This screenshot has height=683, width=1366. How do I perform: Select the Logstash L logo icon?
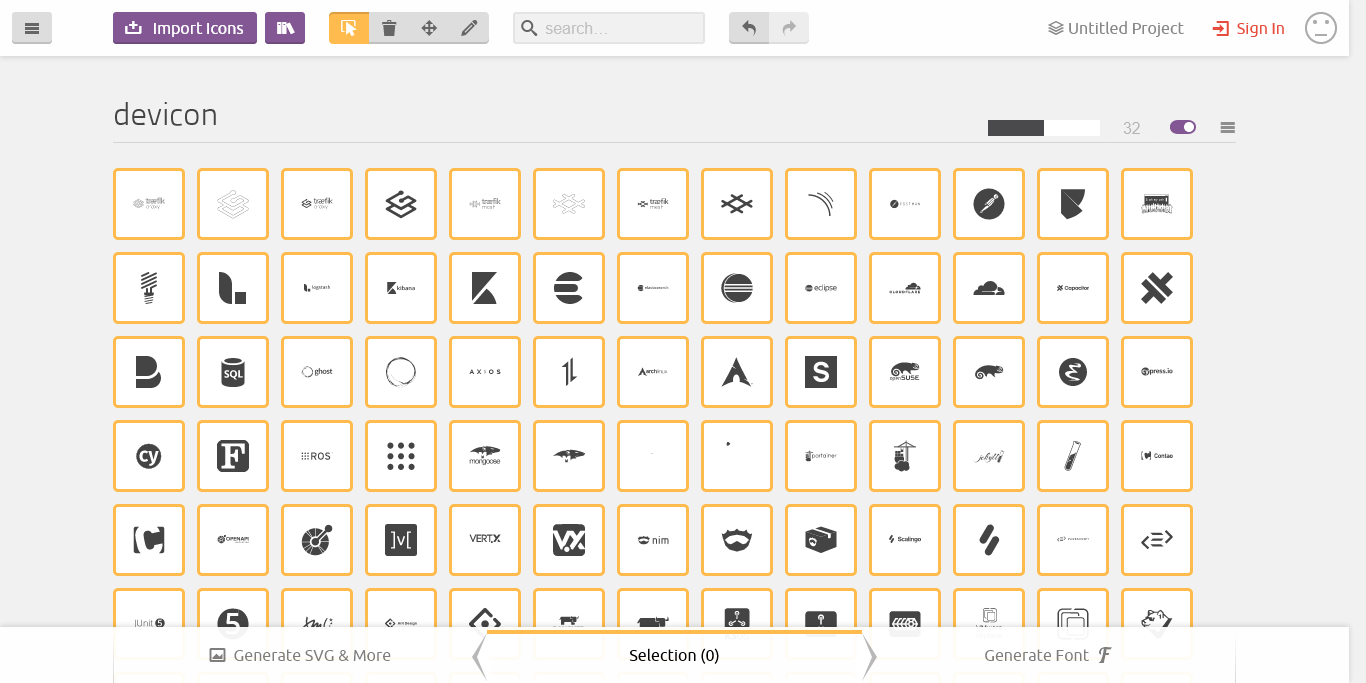click(x=233, y=288)
